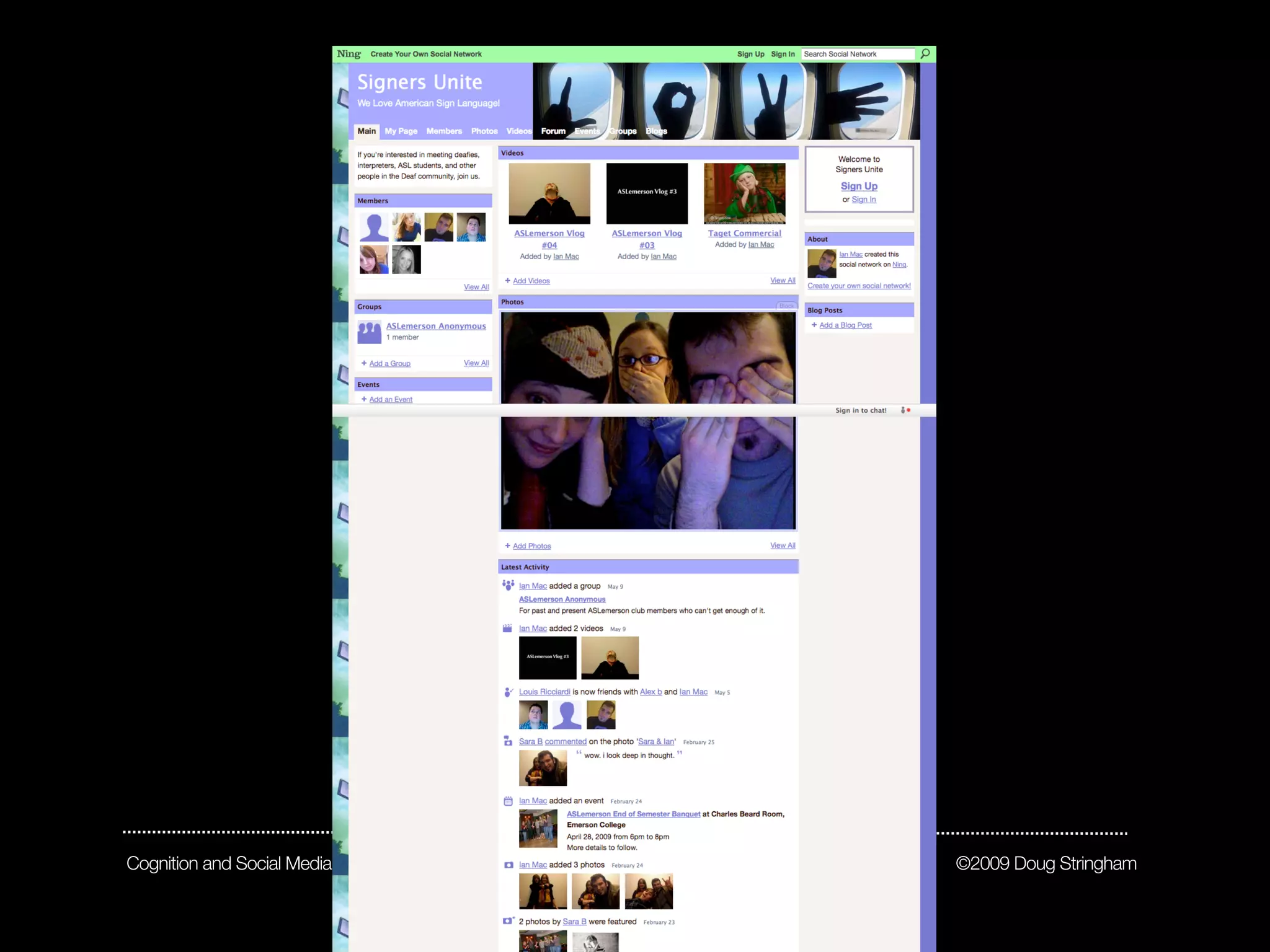The height and width of the screenshot is (952, 1270).
Task: Open the Photos tab
Action: click(x=484, y=131)
